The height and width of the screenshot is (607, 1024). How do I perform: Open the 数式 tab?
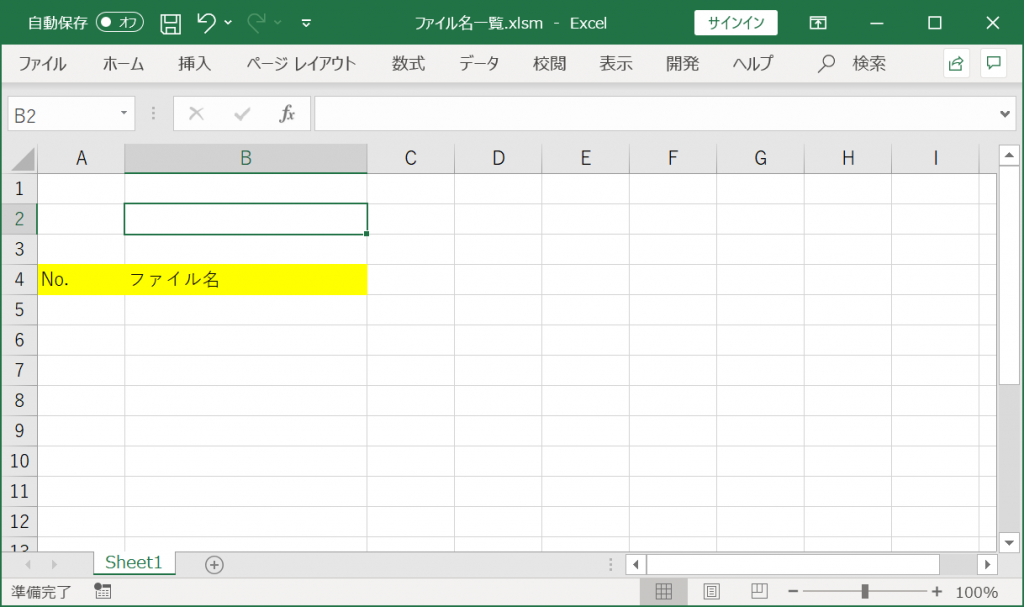pos(408,63)
